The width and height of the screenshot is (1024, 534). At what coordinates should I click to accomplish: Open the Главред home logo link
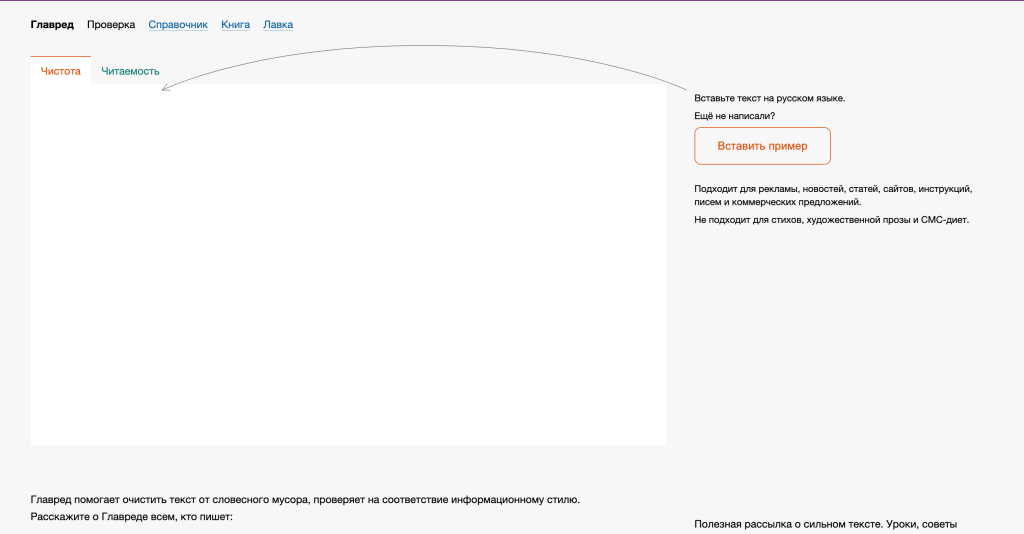[52, 25]
